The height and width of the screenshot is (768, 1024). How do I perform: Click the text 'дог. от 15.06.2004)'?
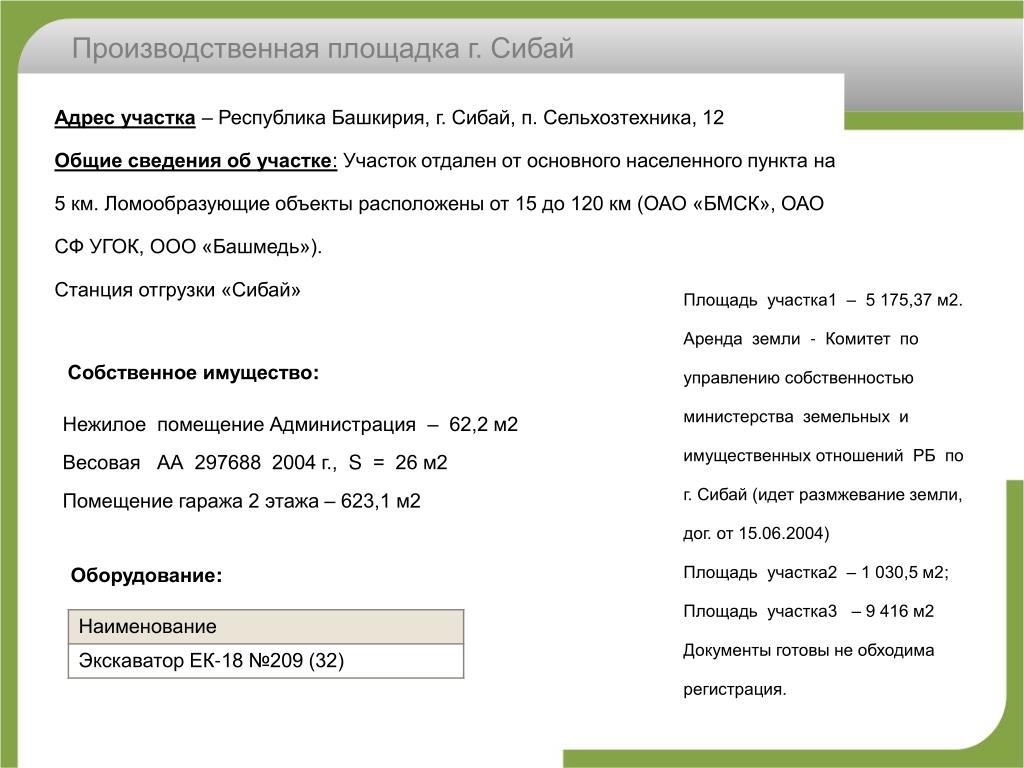(x=756, y=534)
